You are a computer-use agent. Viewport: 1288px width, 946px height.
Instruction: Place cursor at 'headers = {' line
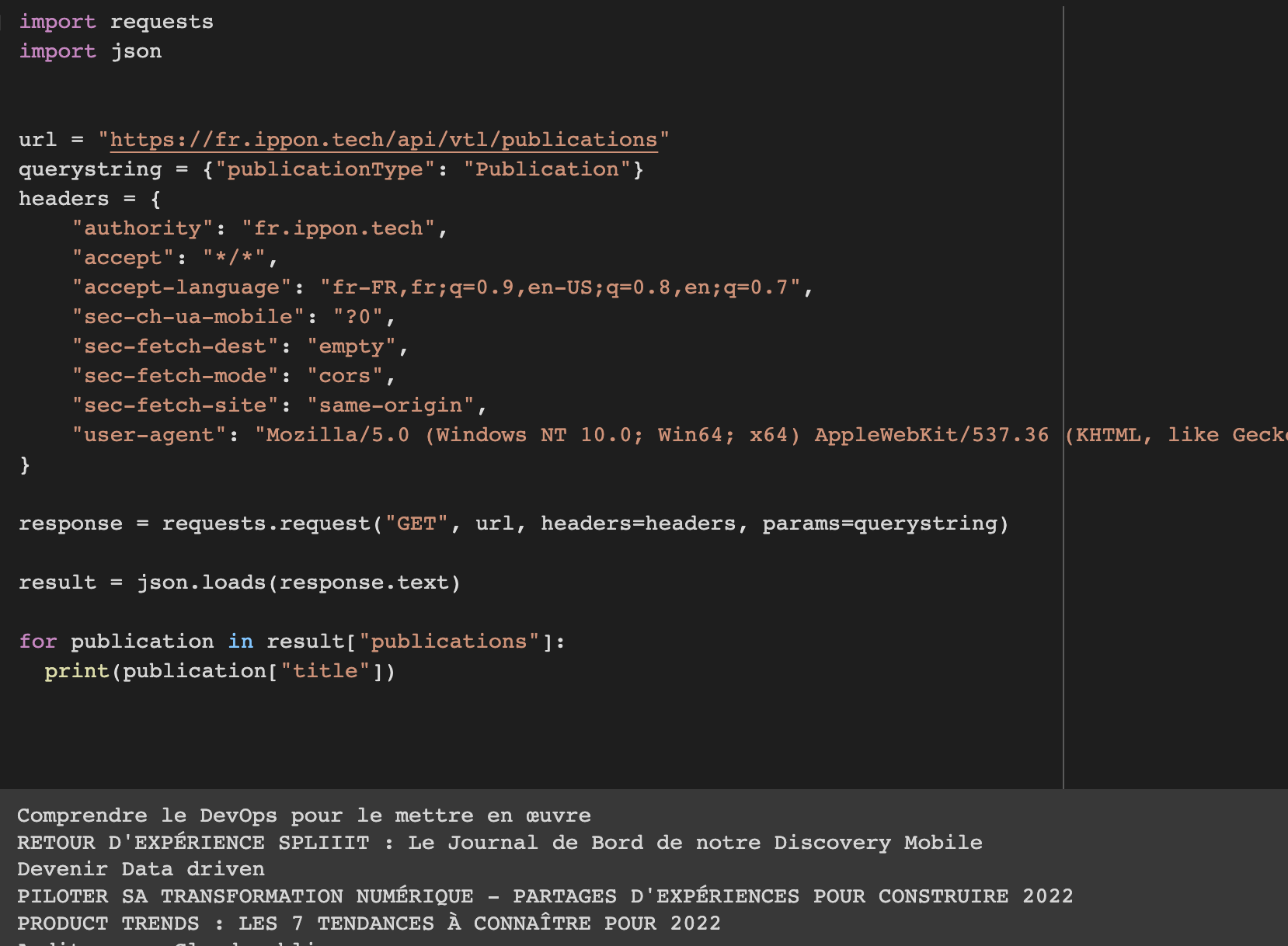tap(89, 199)
